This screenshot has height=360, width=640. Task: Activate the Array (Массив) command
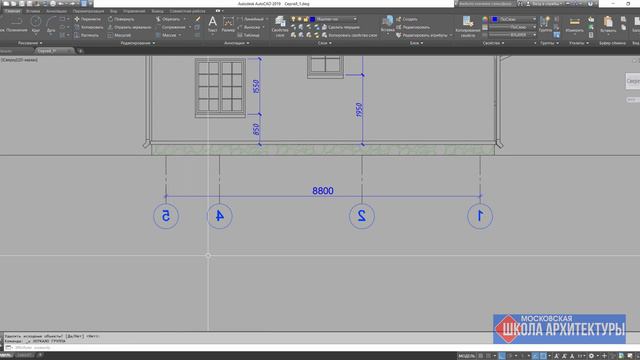tap(166, 36)
